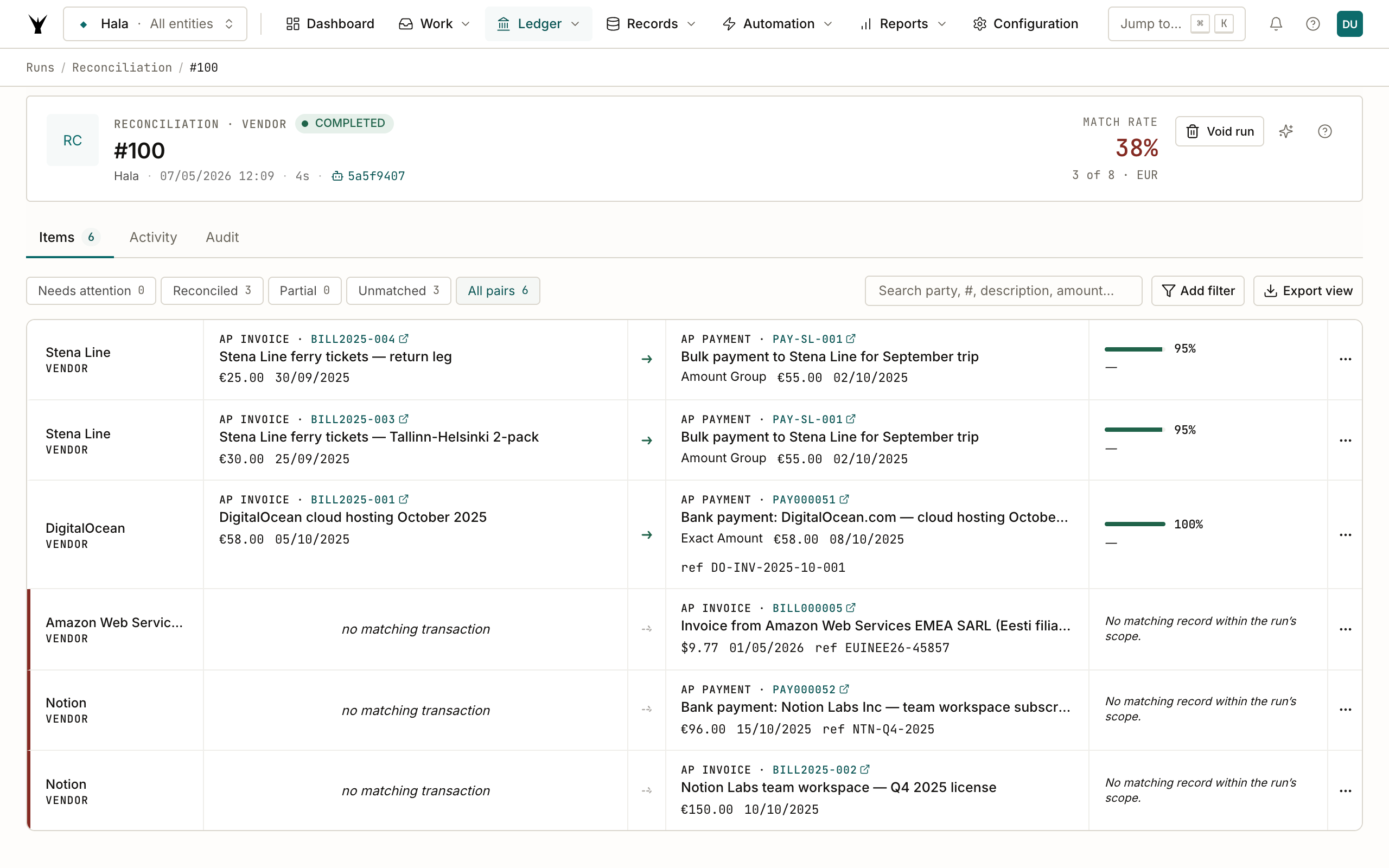The height and width of the screenshot is (868, 1389).
Task: Filter by Unmatched pairs
Action: click(398, 290)
